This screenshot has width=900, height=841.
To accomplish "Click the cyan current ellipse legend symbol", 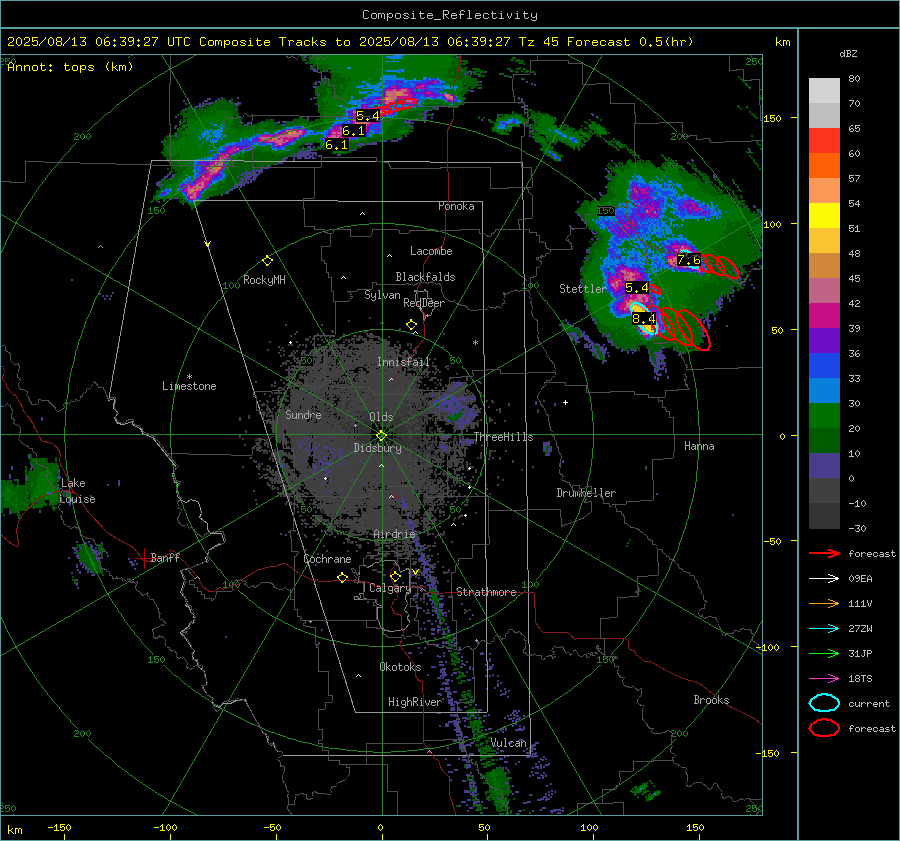I will 824,703.
